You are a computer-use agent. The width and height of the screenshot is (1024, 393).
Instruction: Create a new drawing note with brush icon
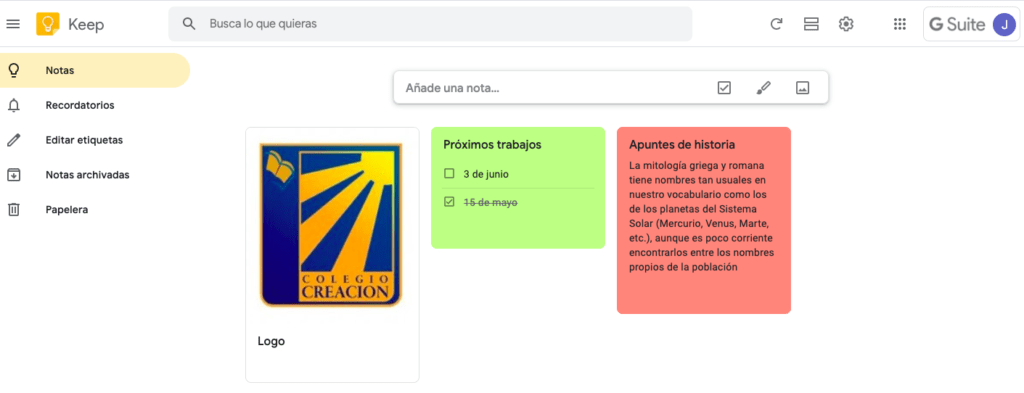(763, 87)
